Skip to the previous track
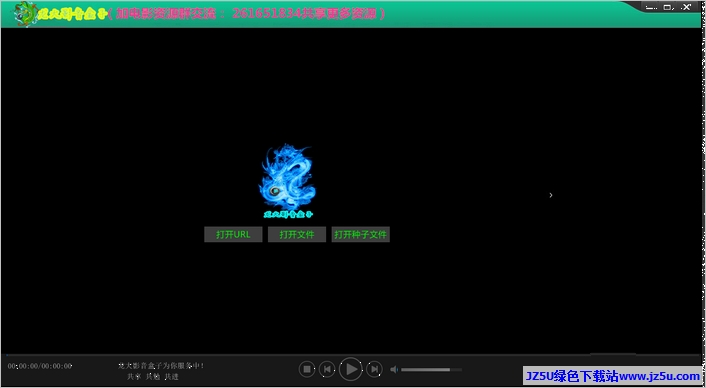The height and width of the screenshot is (388, 706). [x=327, y=369]
